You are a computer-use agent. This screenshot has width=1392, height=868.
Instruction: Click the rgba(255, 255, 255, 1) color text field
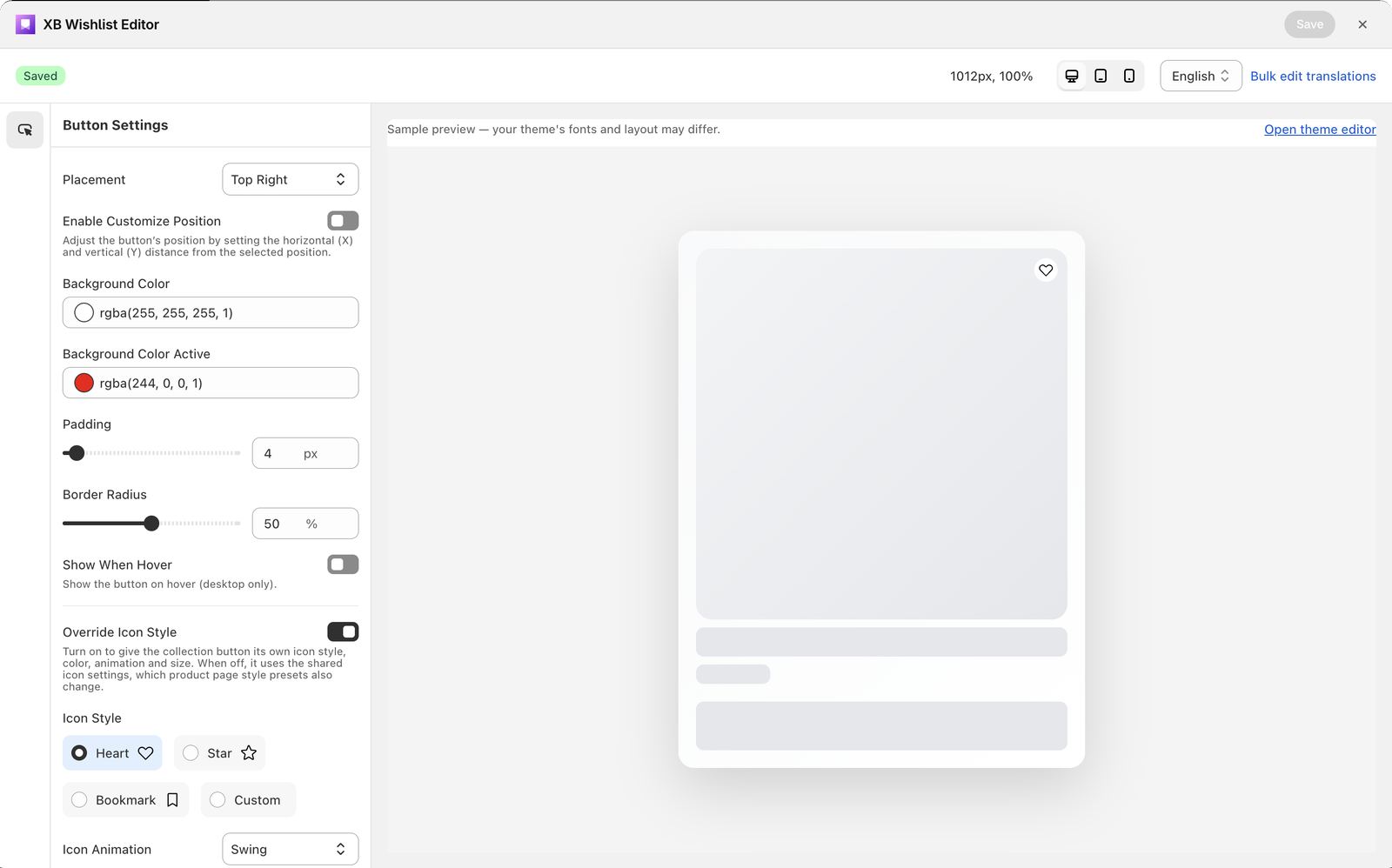tap(211, 313)
